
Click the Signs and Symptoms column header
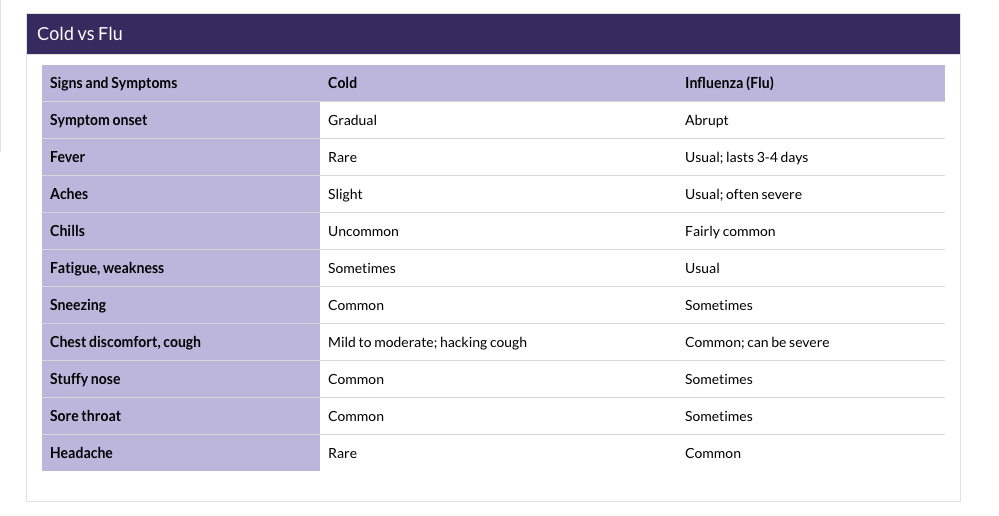pyautogui.click(x=113, y=83)
